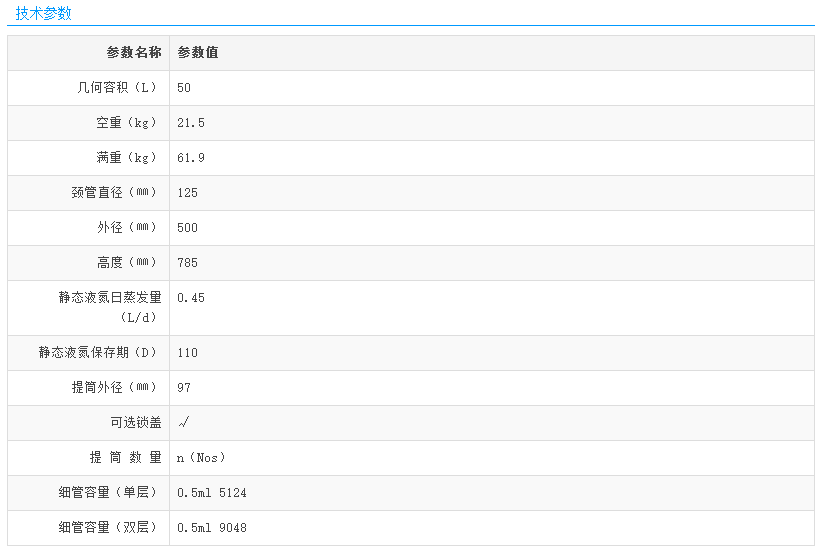
Task: Click the single-layer value 0.5ml 5124
Action: 212,493
